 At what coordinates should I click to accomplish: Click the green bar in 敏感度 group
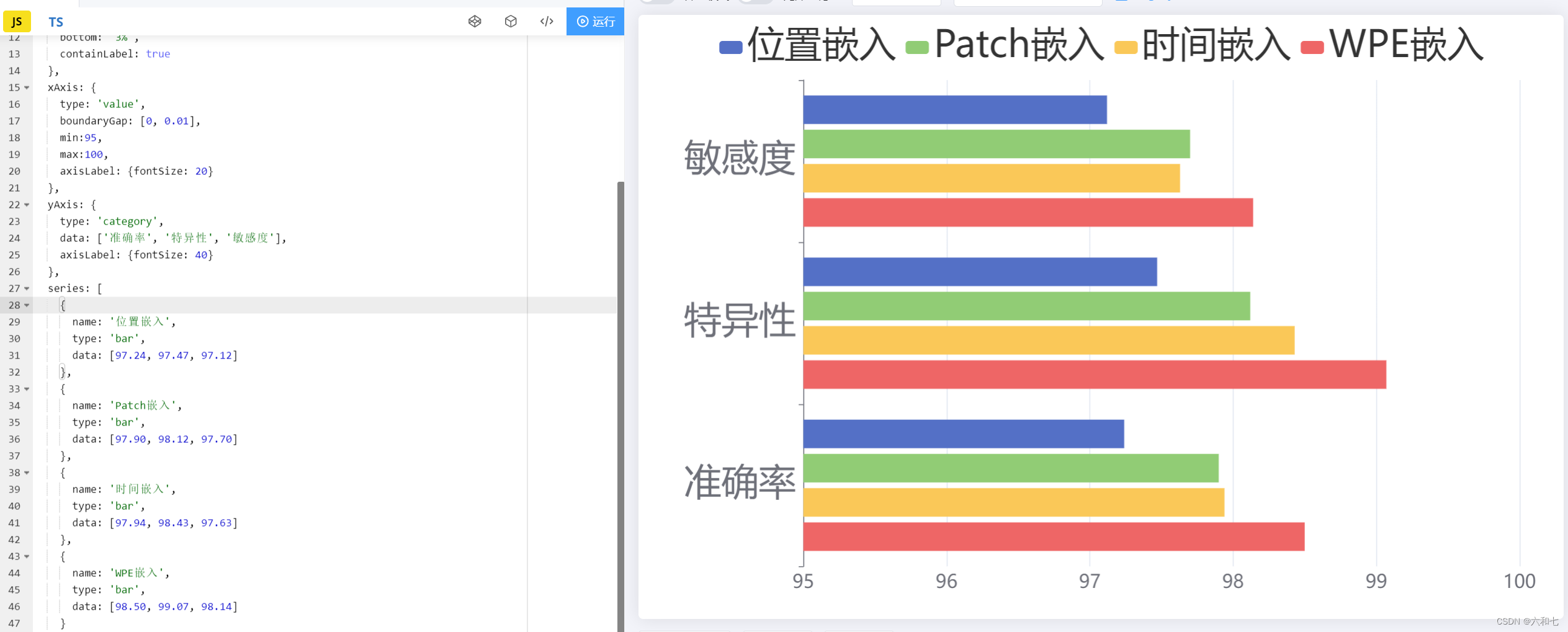(997, 144)
